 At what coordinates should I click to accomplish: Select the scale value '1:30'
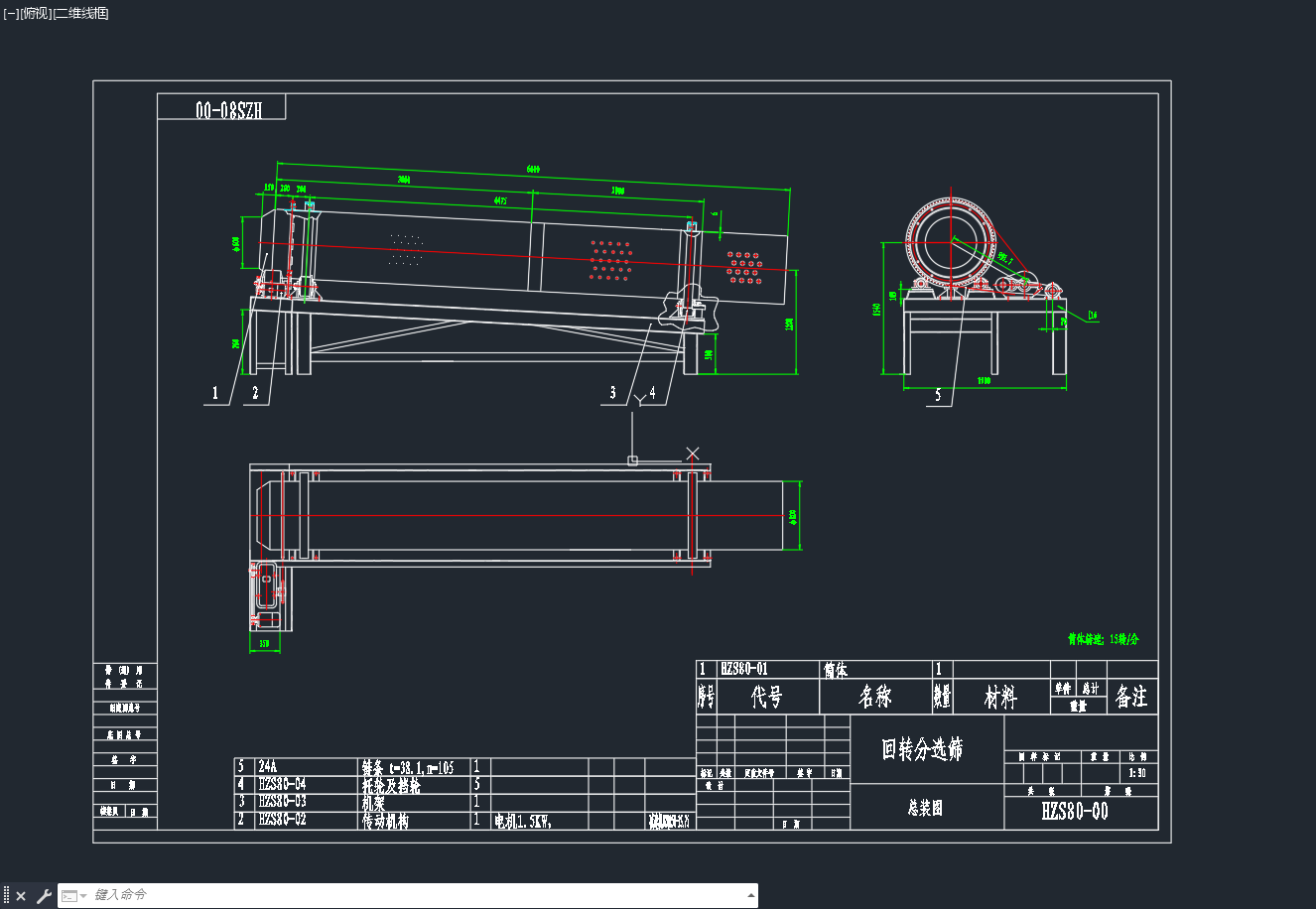click(x=1137, y=773)
